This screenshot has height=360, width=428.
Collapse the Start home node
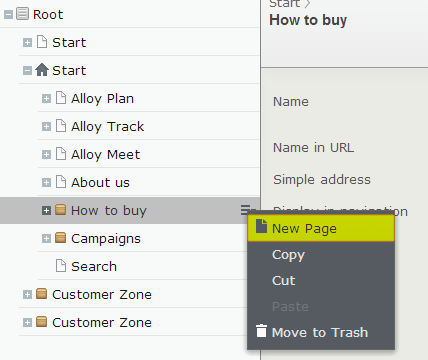[x=27, y=70]
